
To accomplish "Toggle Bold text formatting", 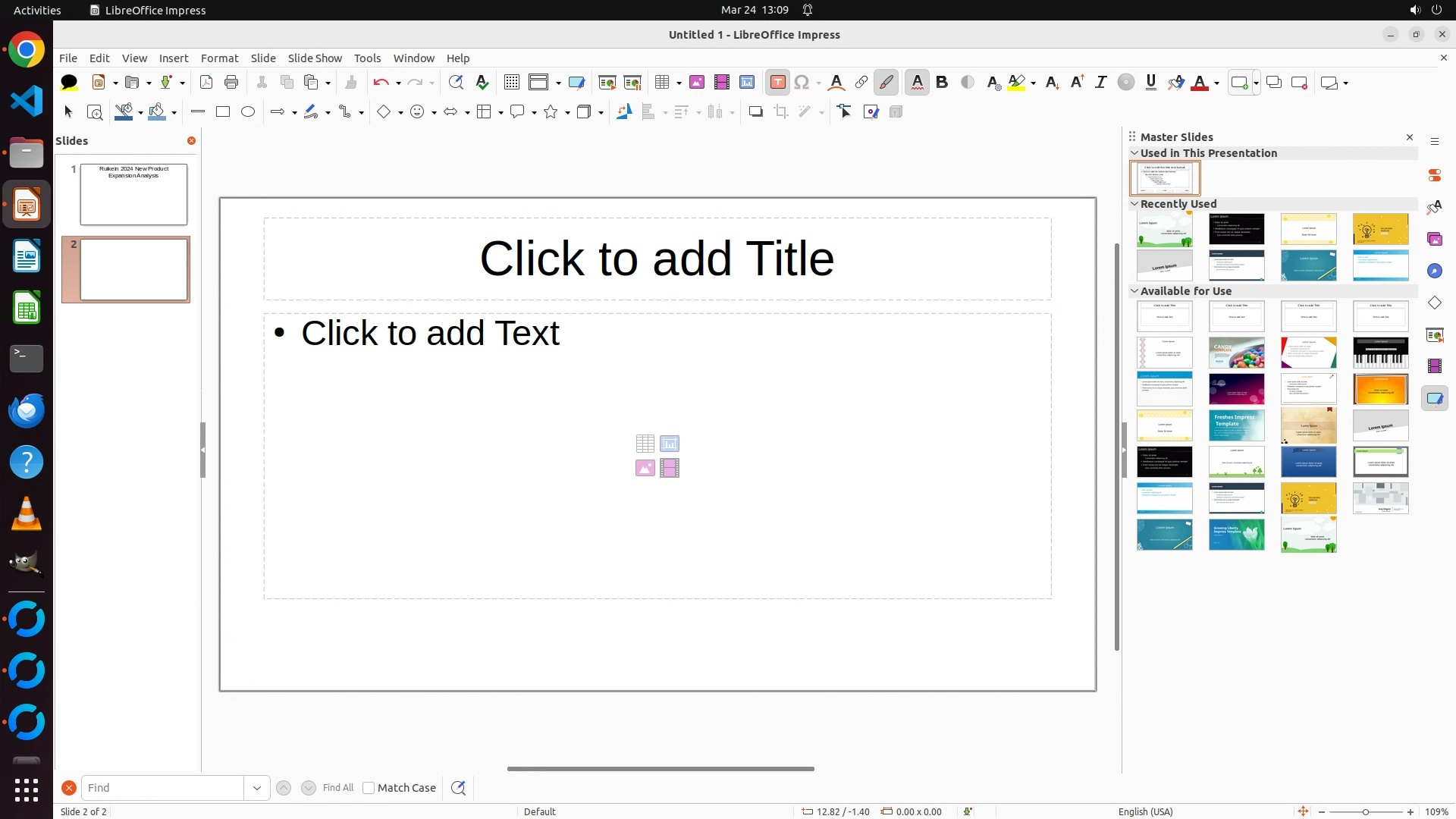I will pos(942,83).
